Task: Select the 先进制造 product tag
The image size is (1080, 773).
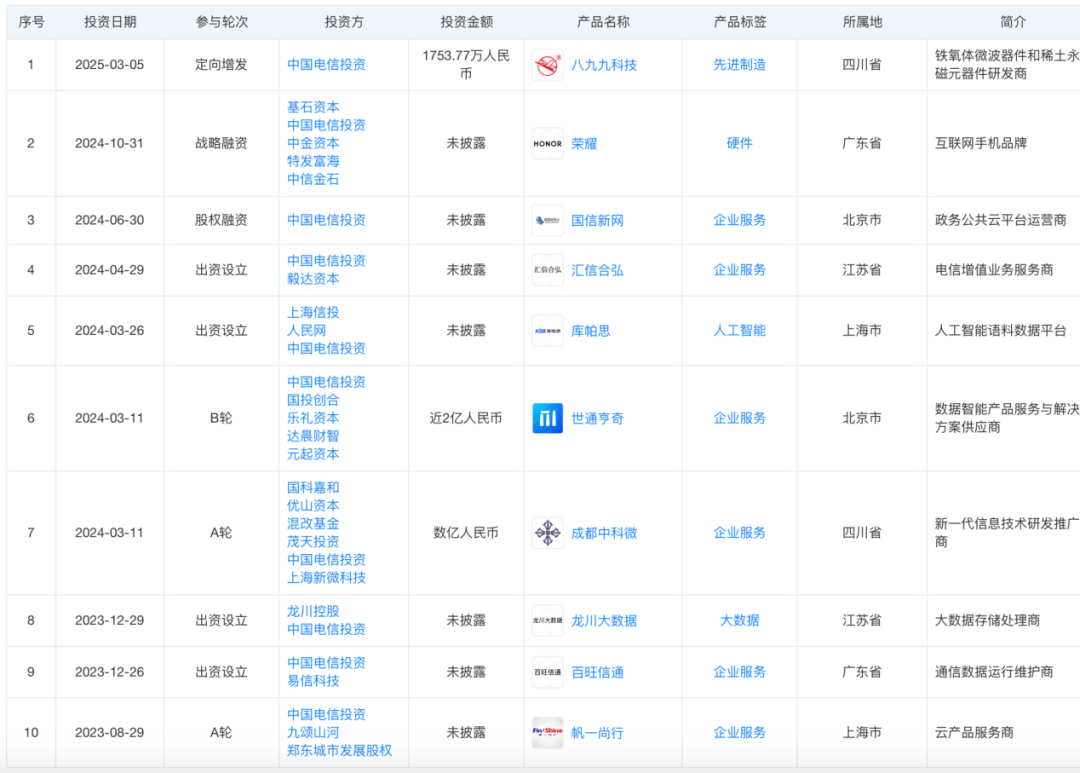Action: (739, 65)
